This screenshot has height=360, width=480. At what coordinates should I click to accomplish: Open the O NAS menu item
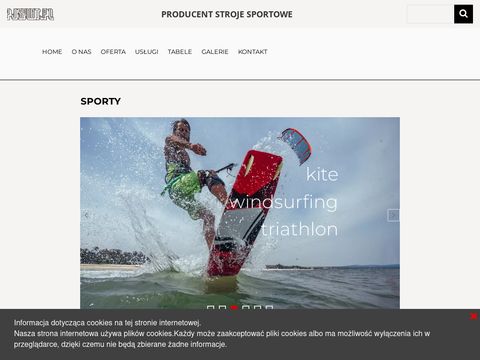tap(81, 52)
